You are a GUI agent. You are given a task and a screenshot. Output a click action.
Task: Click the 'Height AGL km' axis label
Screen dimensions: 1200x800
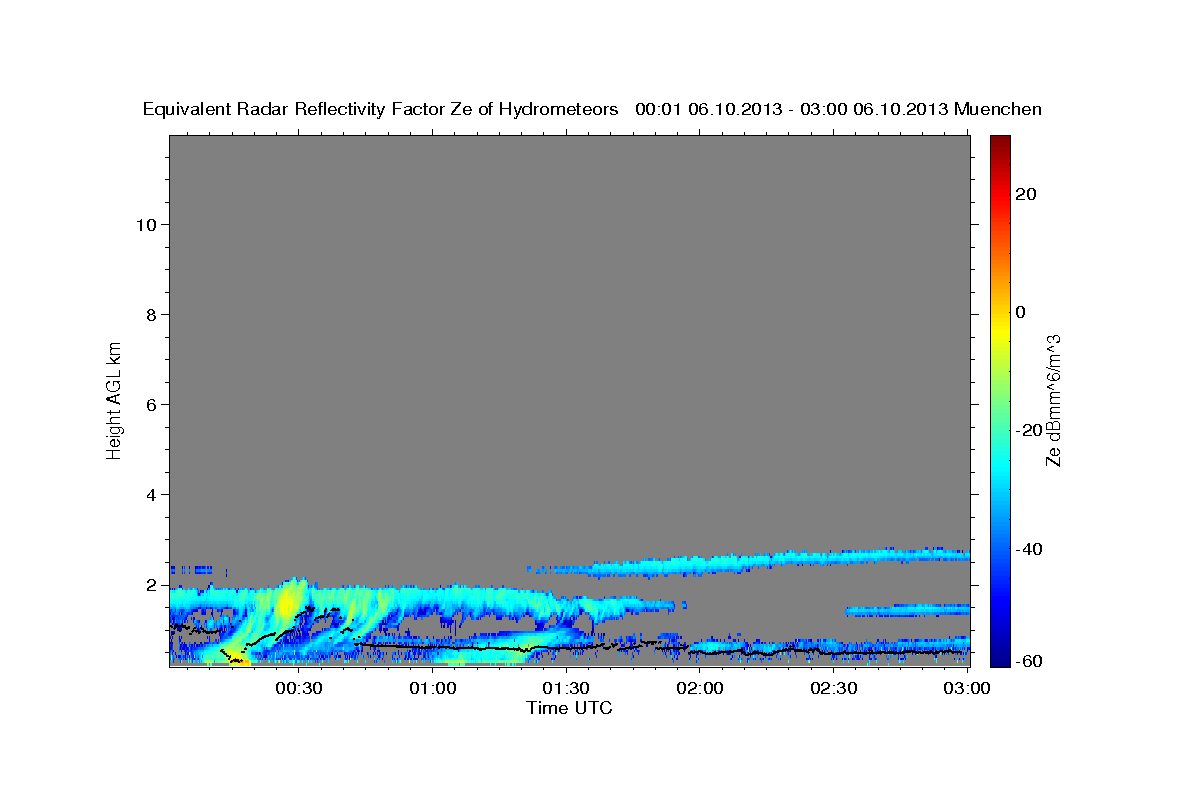pyautogui.click(x=114, y=399)
